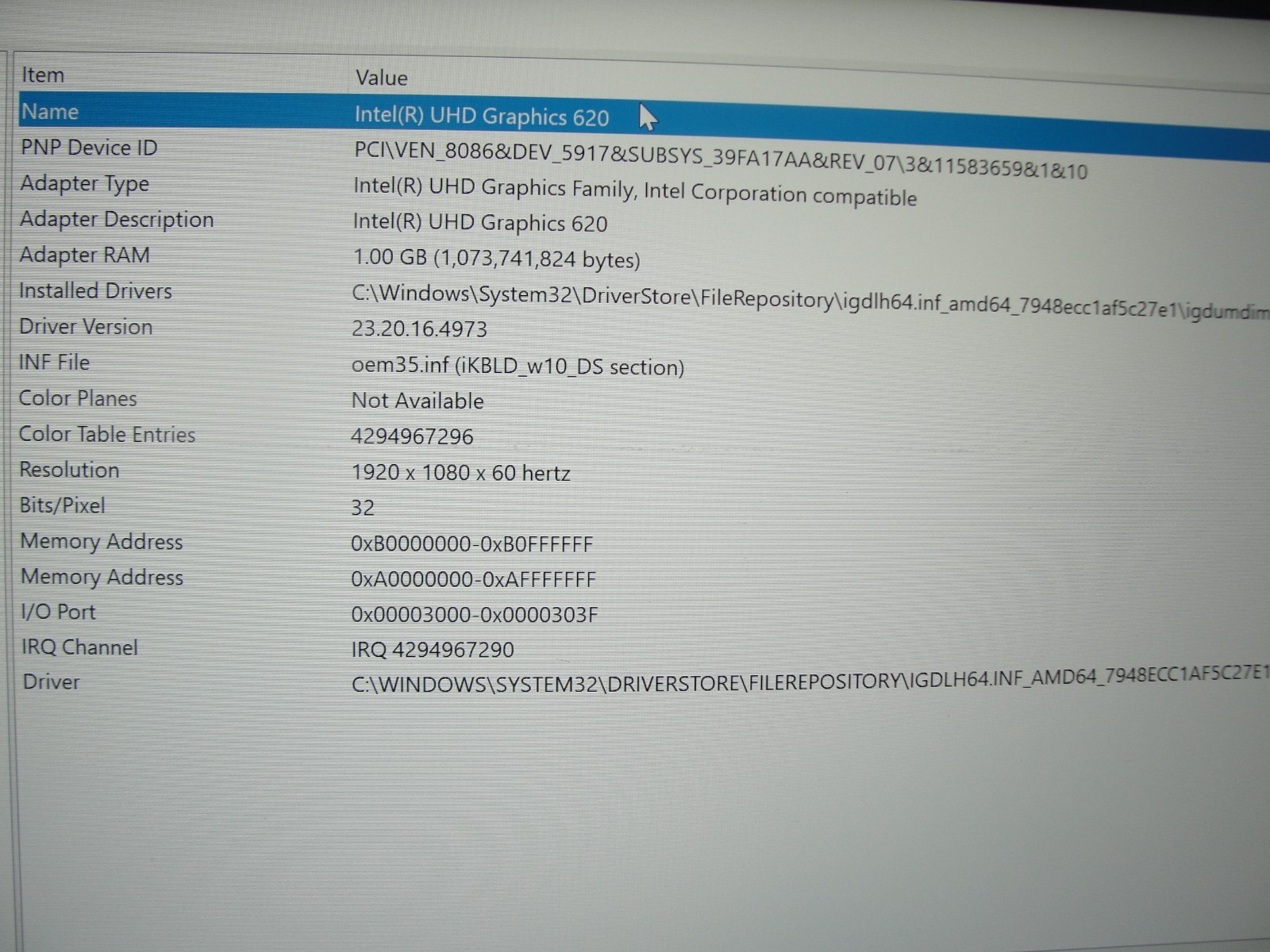Select the Not Available value
Image resolution: width=1270 pixels, height=952 pixels.
[x=418, y=401]
